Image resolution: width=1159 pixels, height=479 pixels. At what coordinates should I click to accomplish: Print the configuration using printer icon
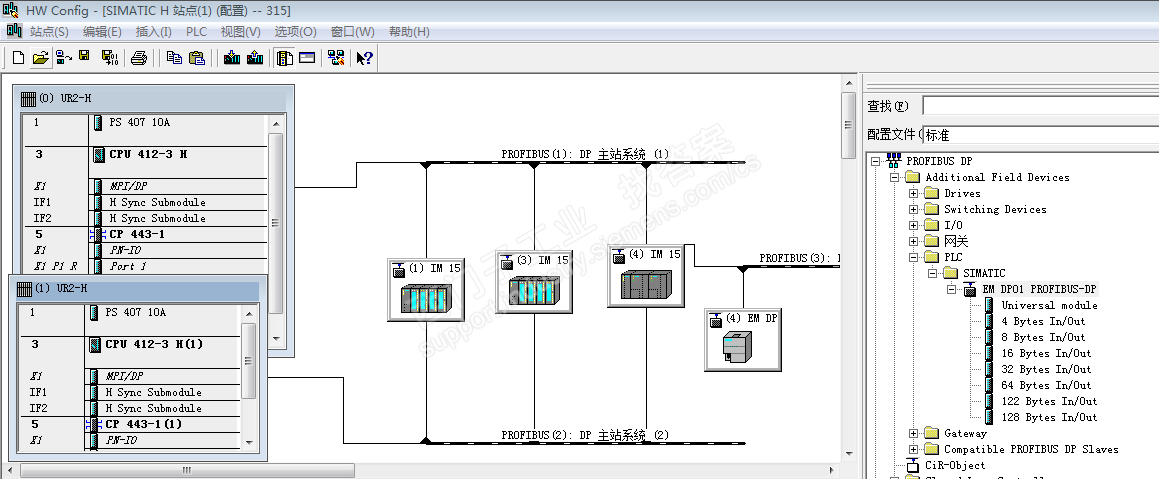point(139,58)
